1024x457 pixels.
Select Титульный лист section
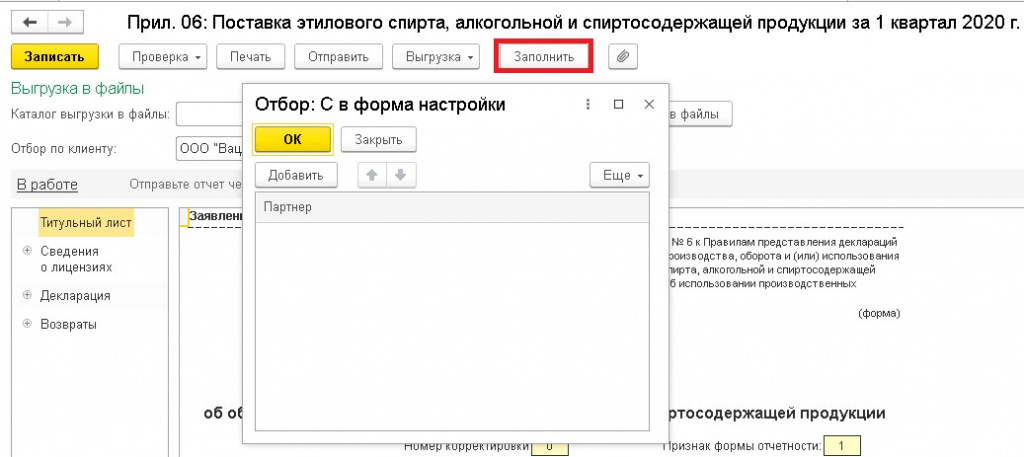(x=86, y=222)
